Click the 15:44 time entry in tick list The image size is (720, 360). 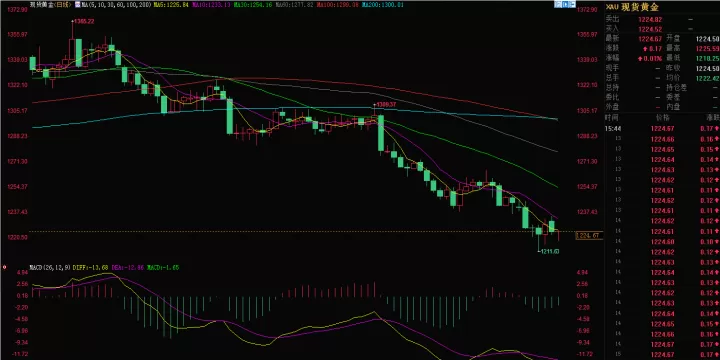click(613, 129)
